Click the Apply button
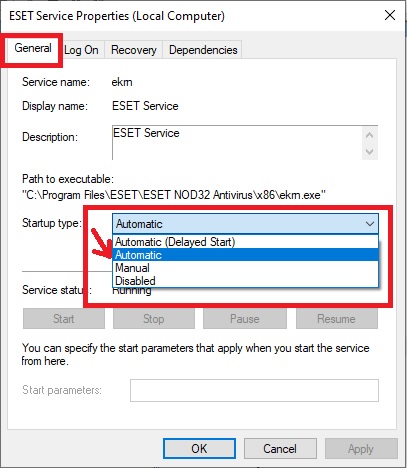407x468 pixels. click(x=361, y=449)
